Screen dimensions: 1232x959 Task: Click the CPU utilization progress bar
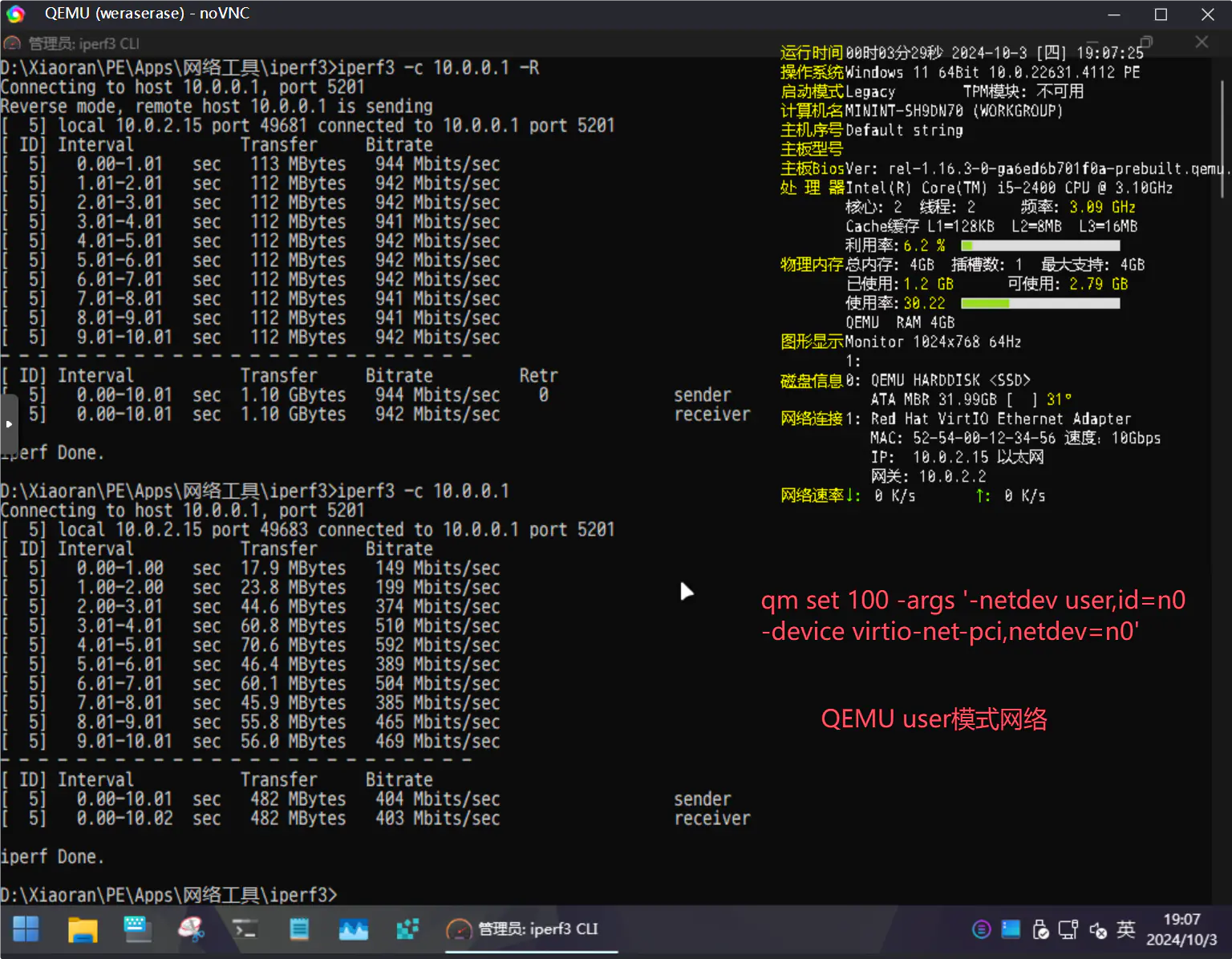(1040, 245)
